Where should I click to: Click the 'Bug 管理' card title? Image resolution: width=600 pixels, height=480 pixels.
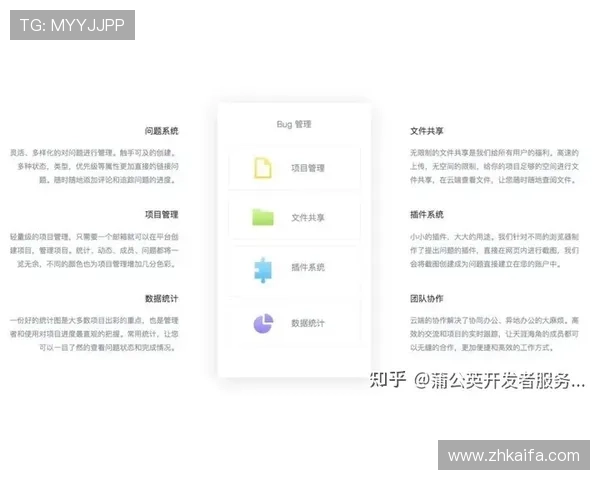(294, 124)
